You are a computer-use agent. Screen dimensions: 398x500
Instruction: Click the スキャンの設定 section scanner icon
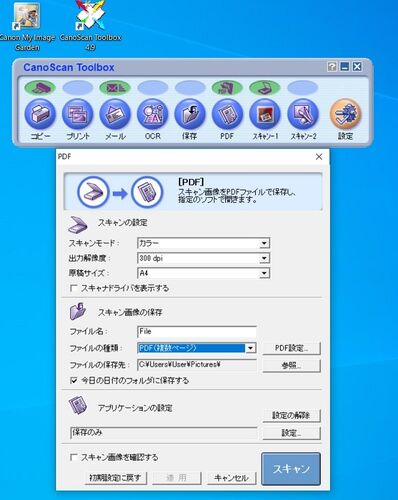78,224
